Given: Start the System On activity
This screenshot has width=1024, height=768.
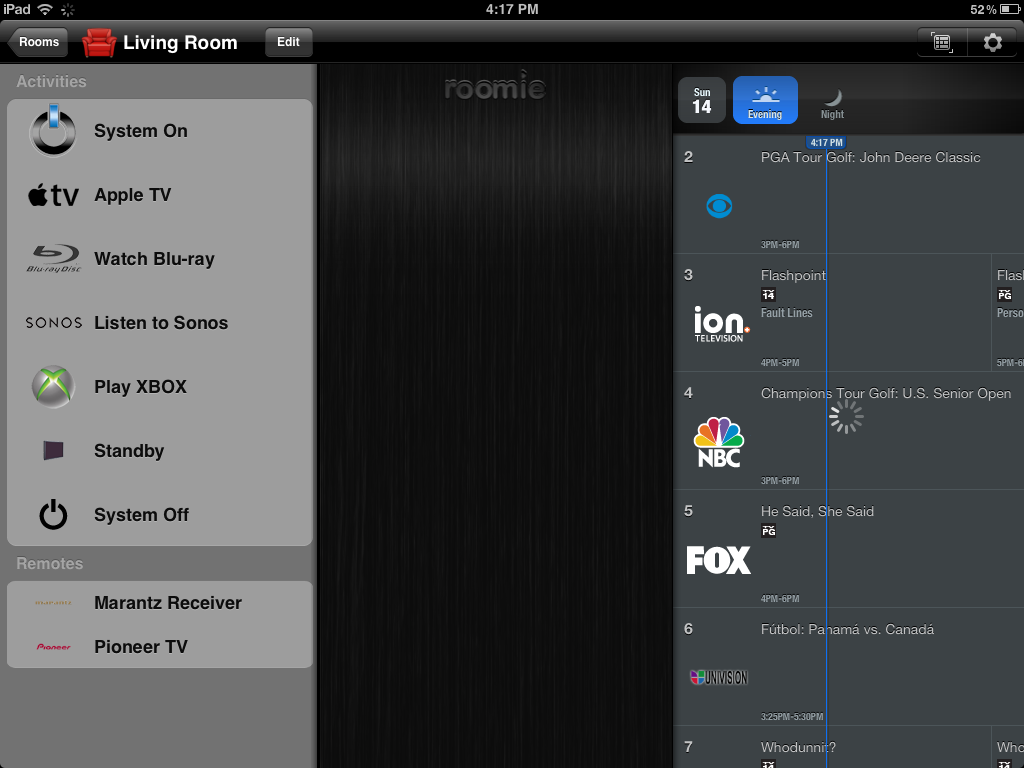Looking at the screenshot, I should (160, 131).
